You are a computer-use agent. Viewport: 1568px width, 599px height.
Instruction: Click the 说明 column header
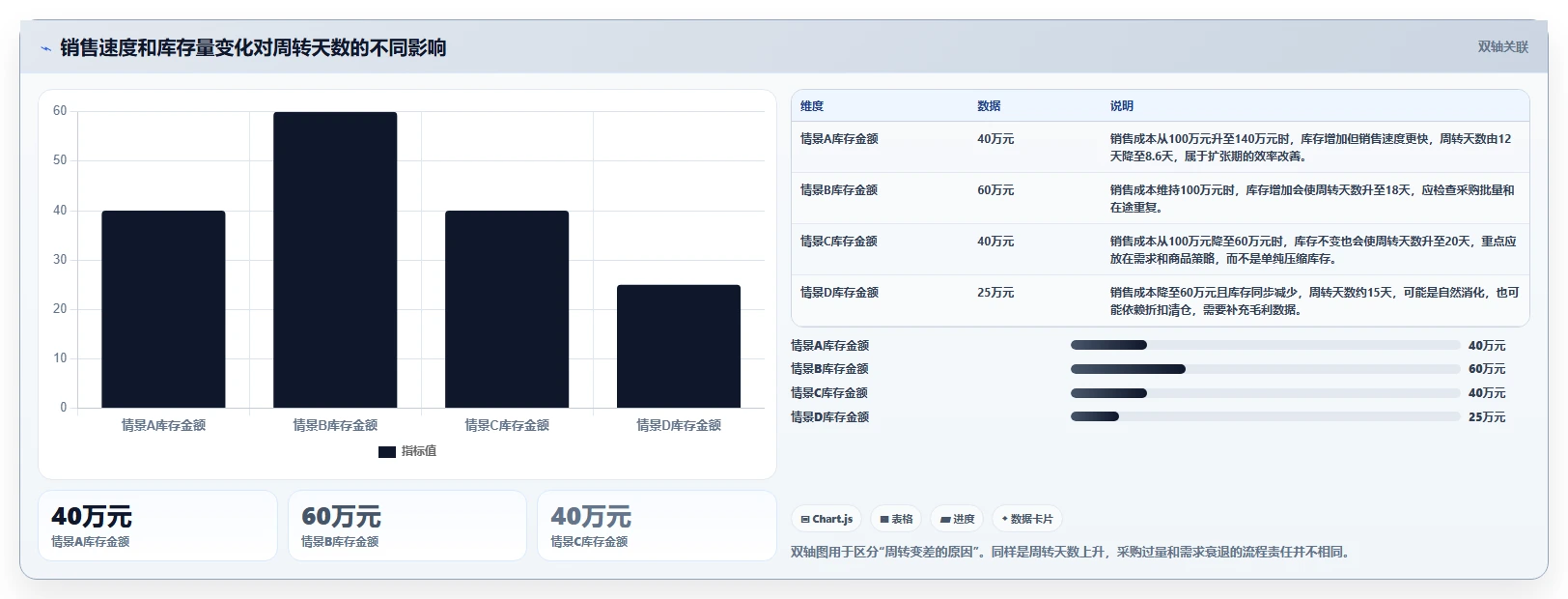(x=1121, y=106)
